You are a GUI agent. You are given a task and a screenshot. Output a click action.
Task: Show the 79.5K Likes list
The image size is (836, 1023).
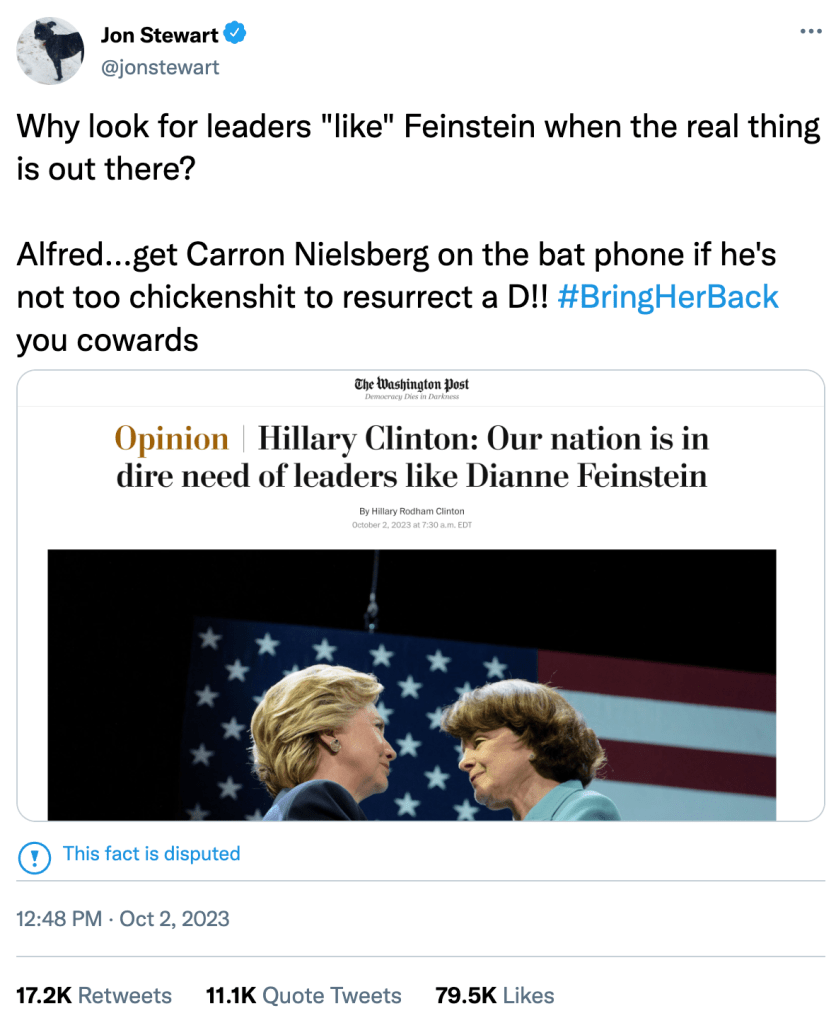click(495, 995)
